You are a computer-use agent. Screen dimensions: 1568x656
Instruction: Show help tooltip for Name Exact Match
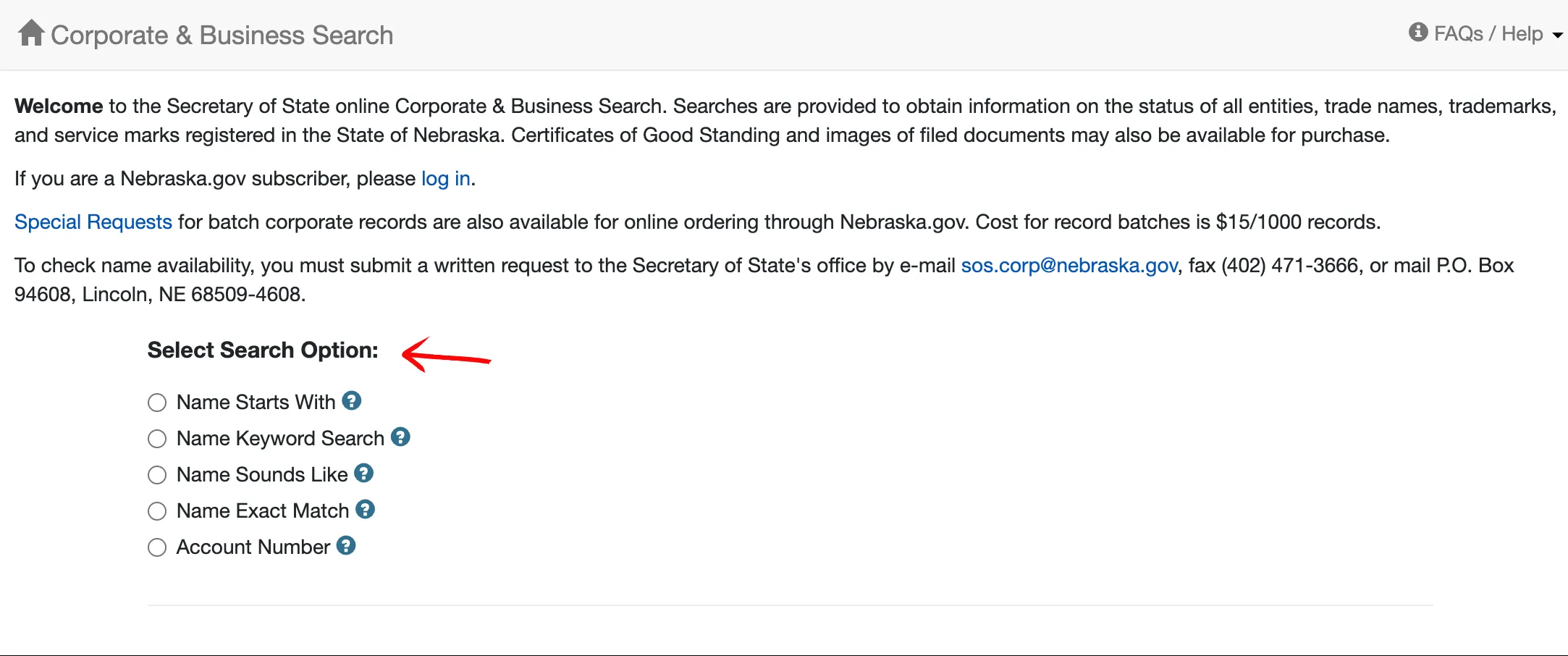[366, 509]
